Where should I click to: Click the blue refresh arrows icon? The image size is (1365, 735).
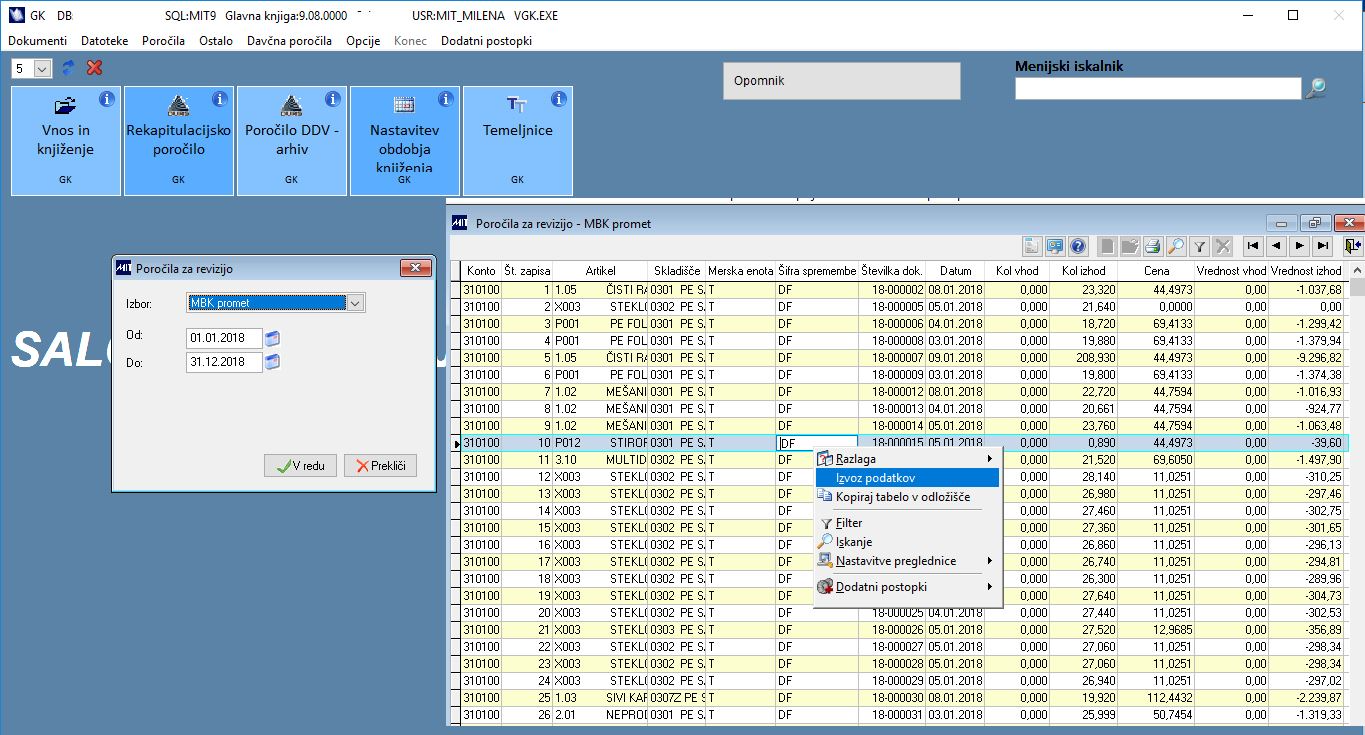tap(69, 68)
